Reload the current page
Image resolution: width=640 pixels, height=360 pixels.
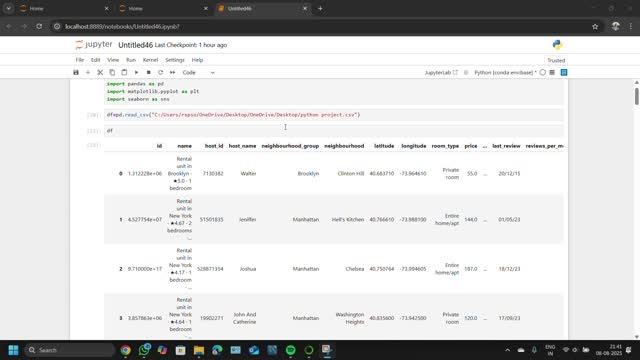tap(39, 27)
